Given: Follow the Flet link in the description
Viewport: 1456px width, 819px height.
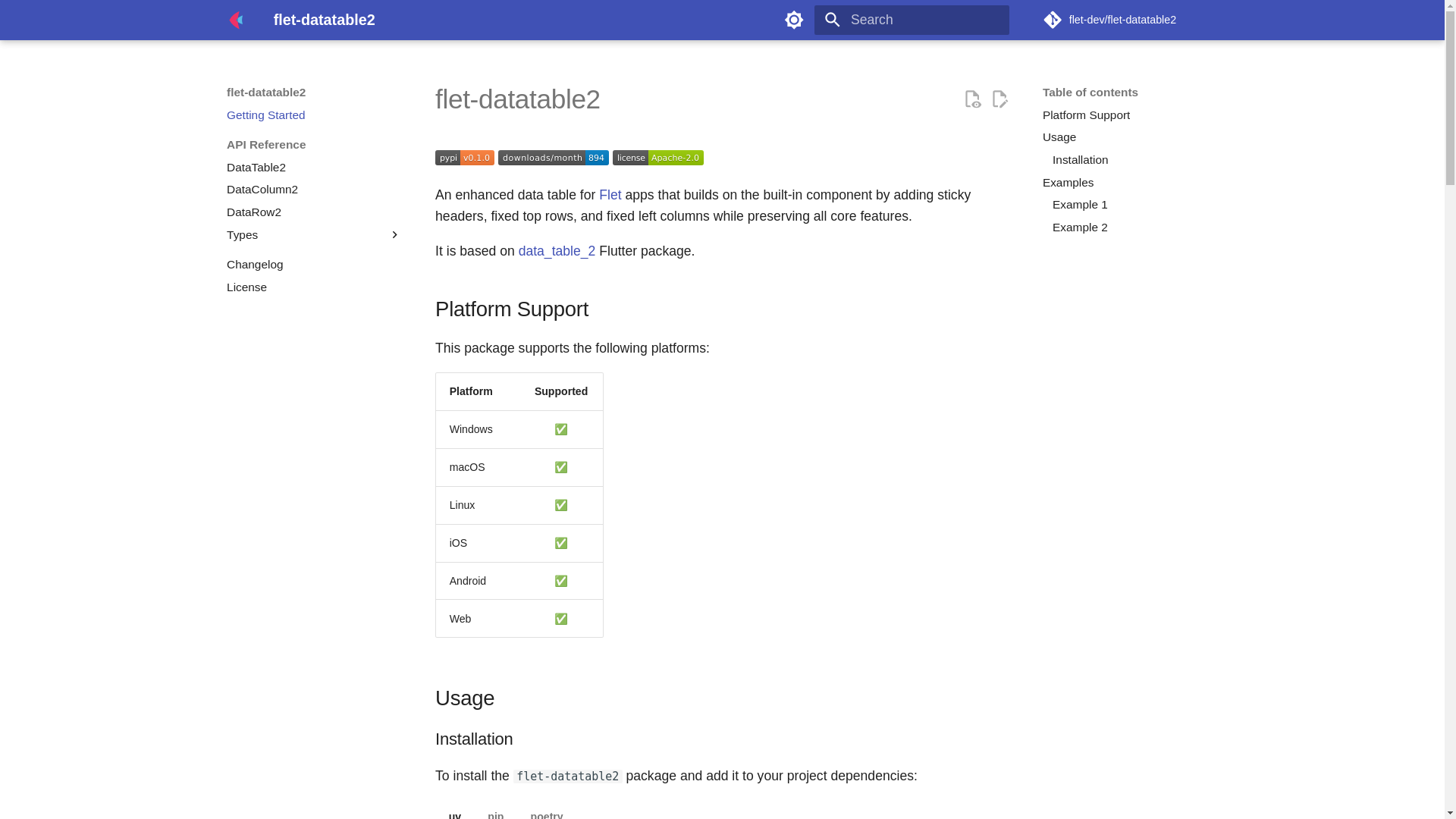Looking at the screenshot, I should 610,195.
